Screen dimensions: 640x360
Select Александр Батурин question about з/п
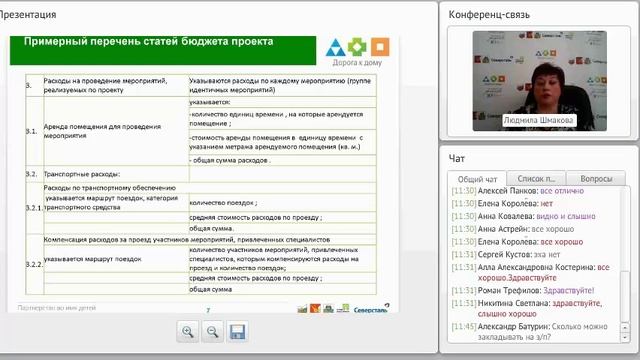pos(529,331)
